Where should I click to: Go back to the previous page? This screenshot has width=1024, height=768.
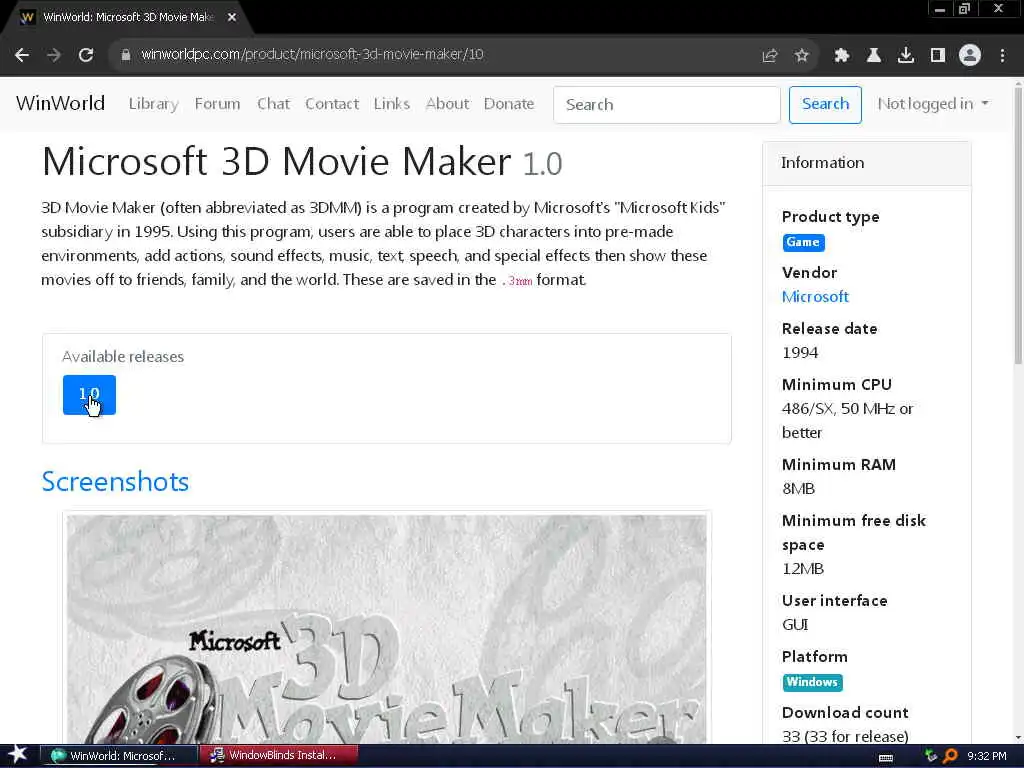(22, 55)
